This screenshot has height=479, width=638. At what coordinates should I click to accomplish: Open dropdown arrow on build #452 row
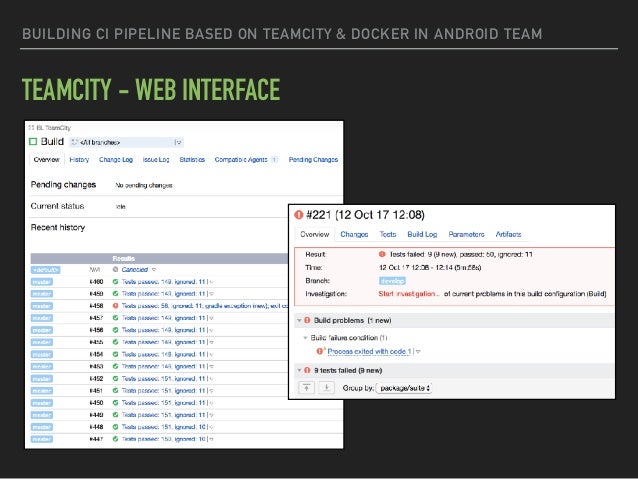[x=212, y=379]
